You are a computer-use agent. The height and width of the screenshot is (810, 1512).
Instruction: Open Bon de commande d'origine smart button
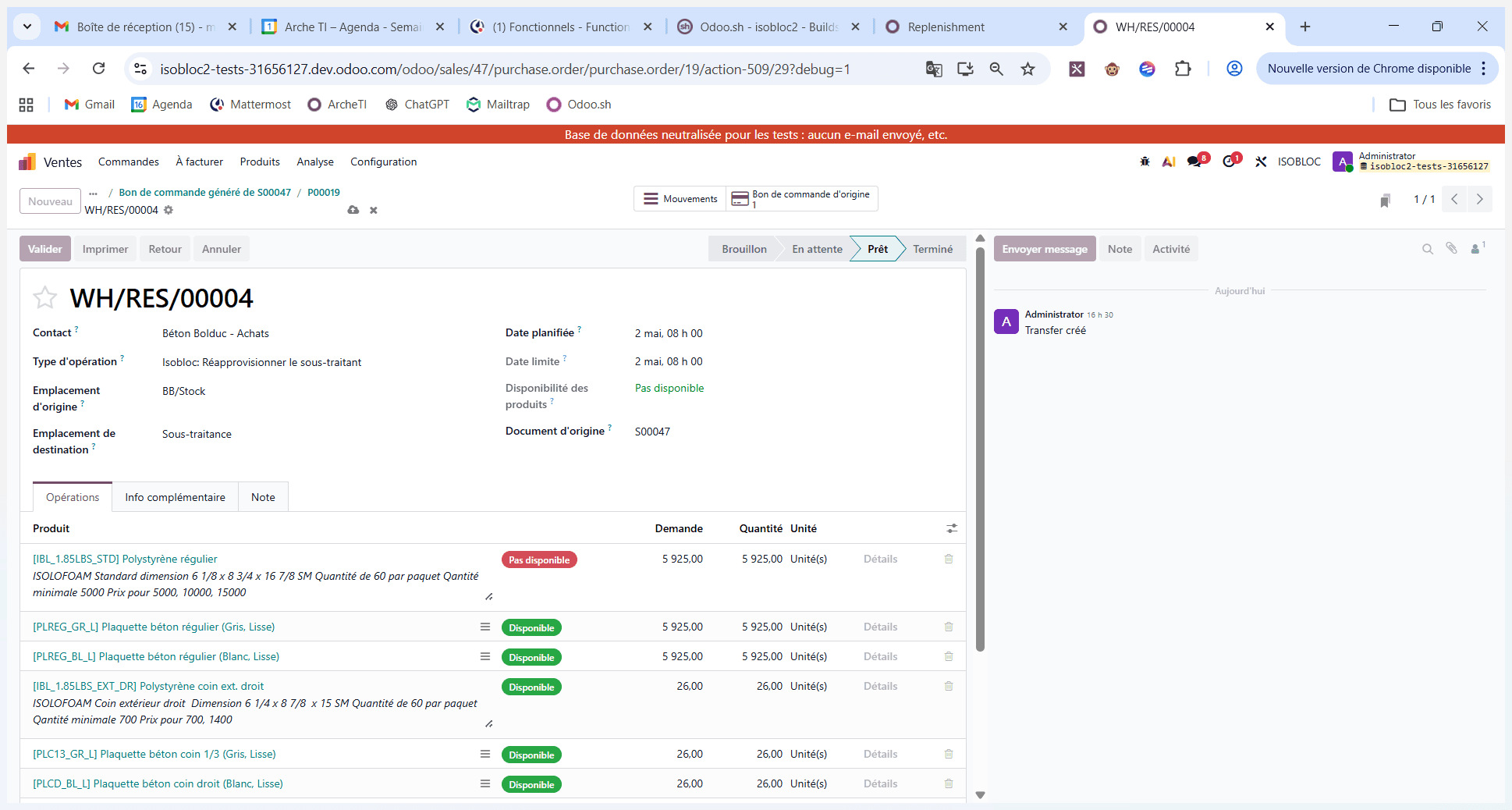pos(802,199)
